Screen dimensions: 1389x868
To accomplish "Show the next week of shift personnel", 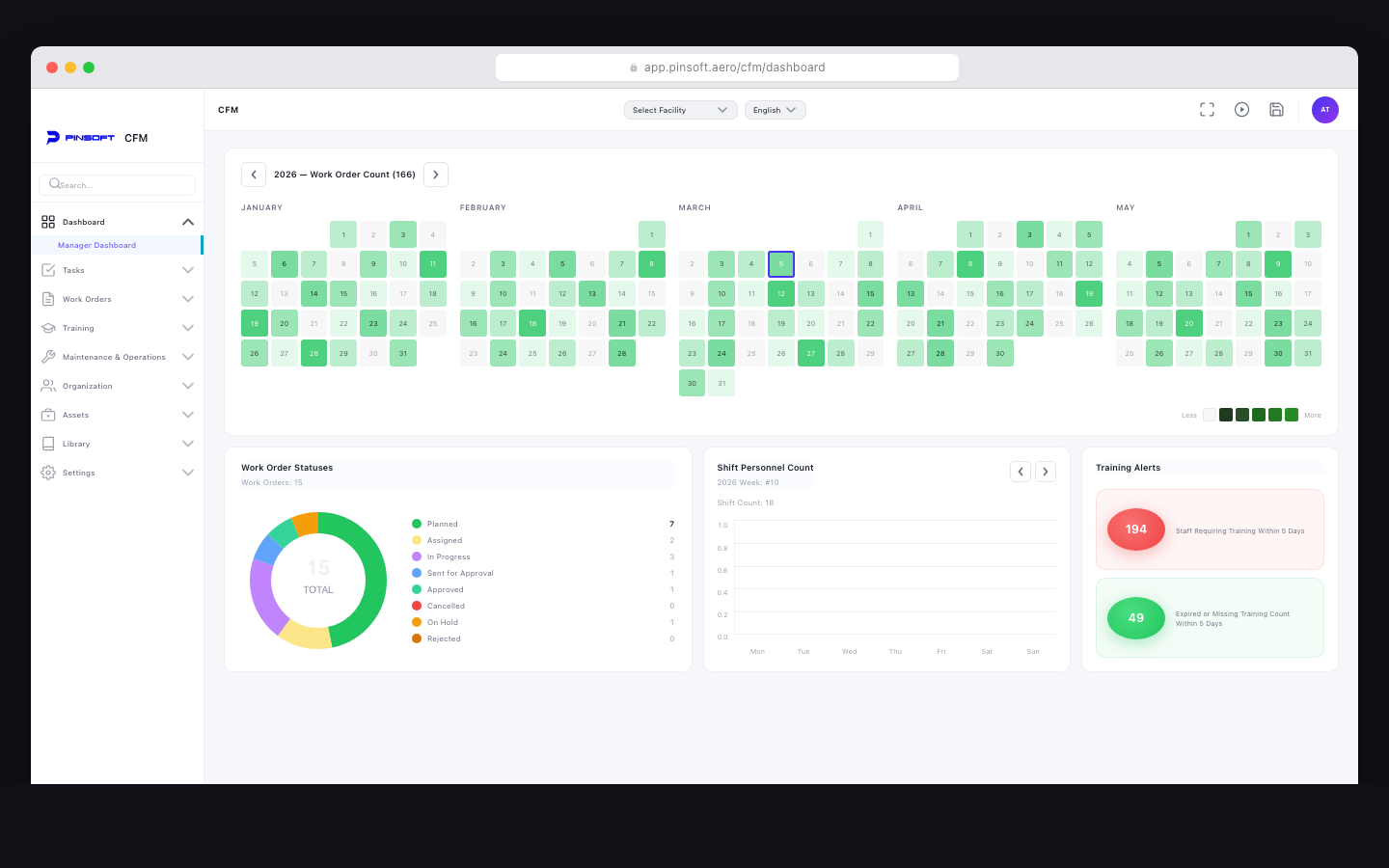I will (x=1046, y=472).
